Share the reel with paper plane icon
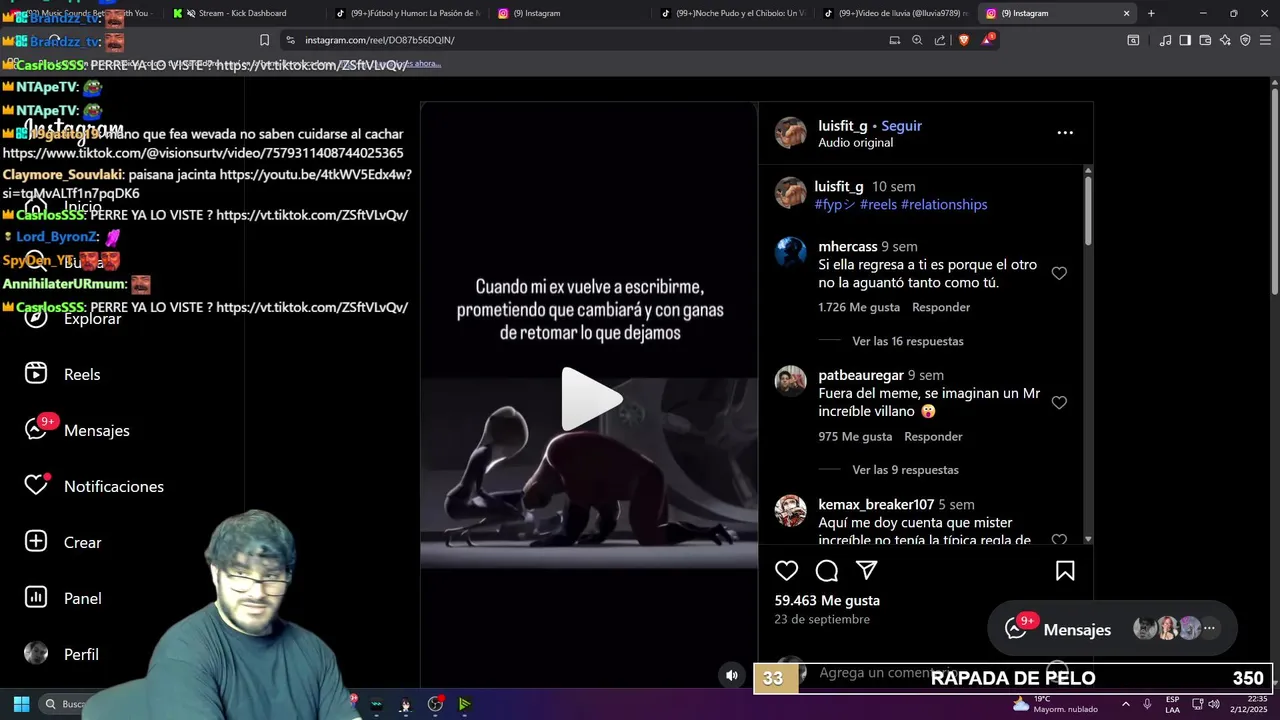The height and width of the screenshot is (720, 1280). click(867, 571)
